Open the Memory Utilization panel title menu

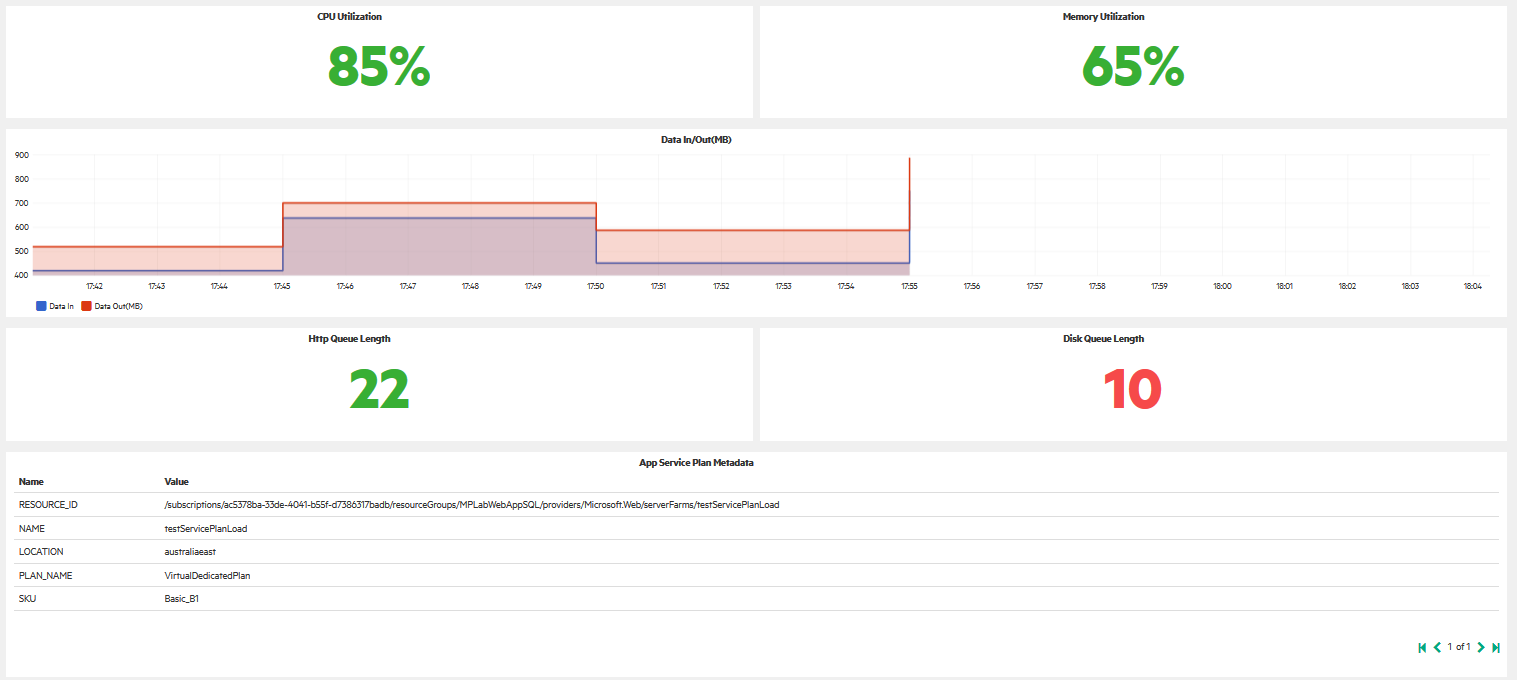pyautogui.click(x=1103, y=16)
